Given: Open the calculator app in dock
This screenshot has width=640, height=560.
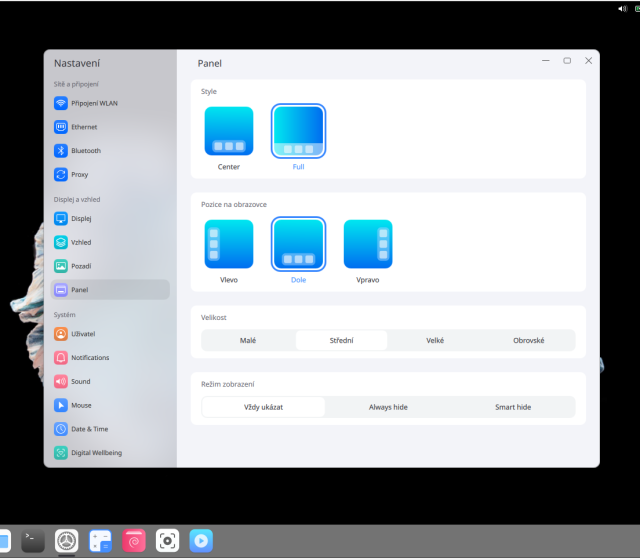Looking at the screenshot, I should (x=100, y=541).
